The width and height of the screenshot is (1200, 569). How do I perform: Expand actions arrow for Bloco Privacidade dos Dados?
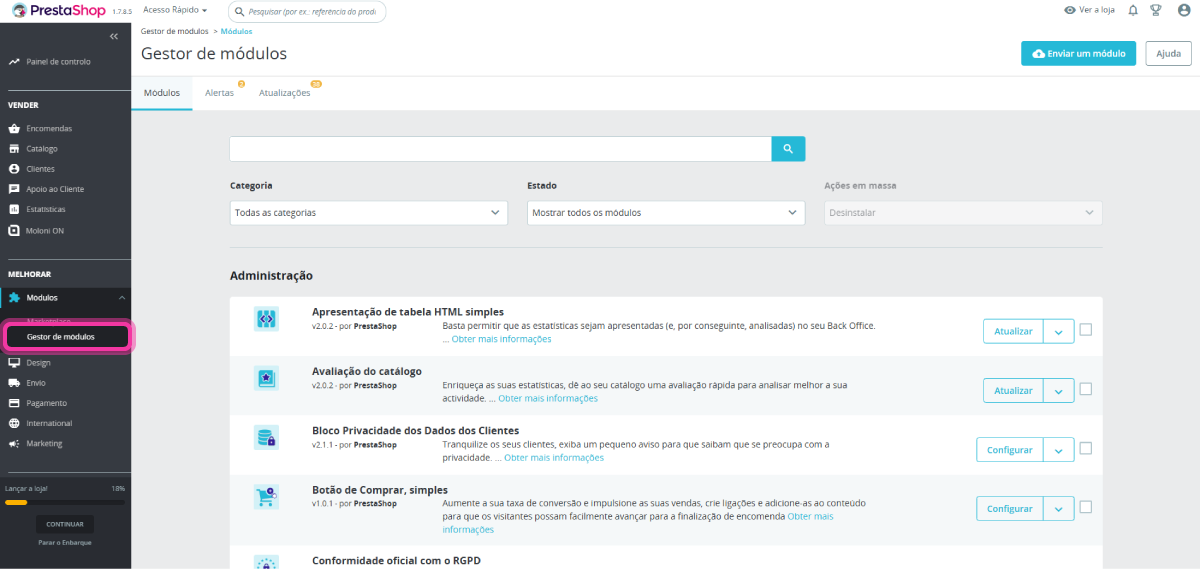1059,450
